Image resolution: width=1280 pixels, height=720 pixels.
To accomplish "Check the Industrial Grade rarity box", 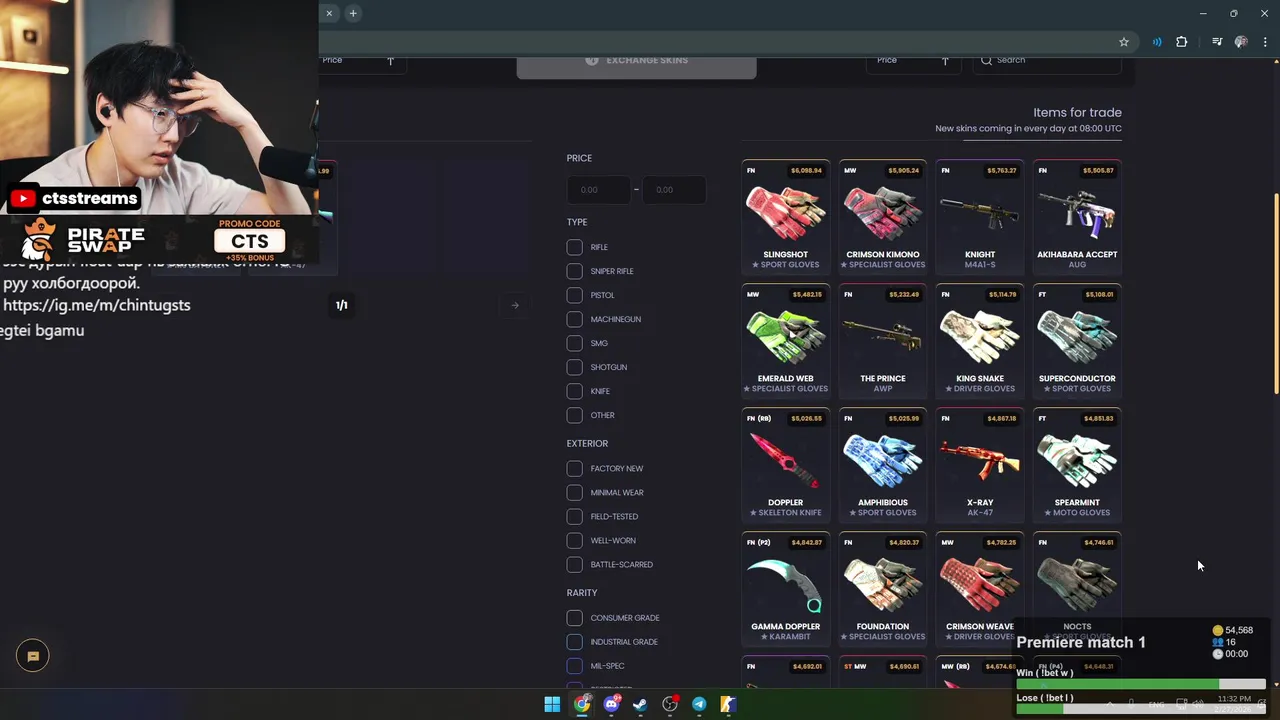I will click(574, 642).
